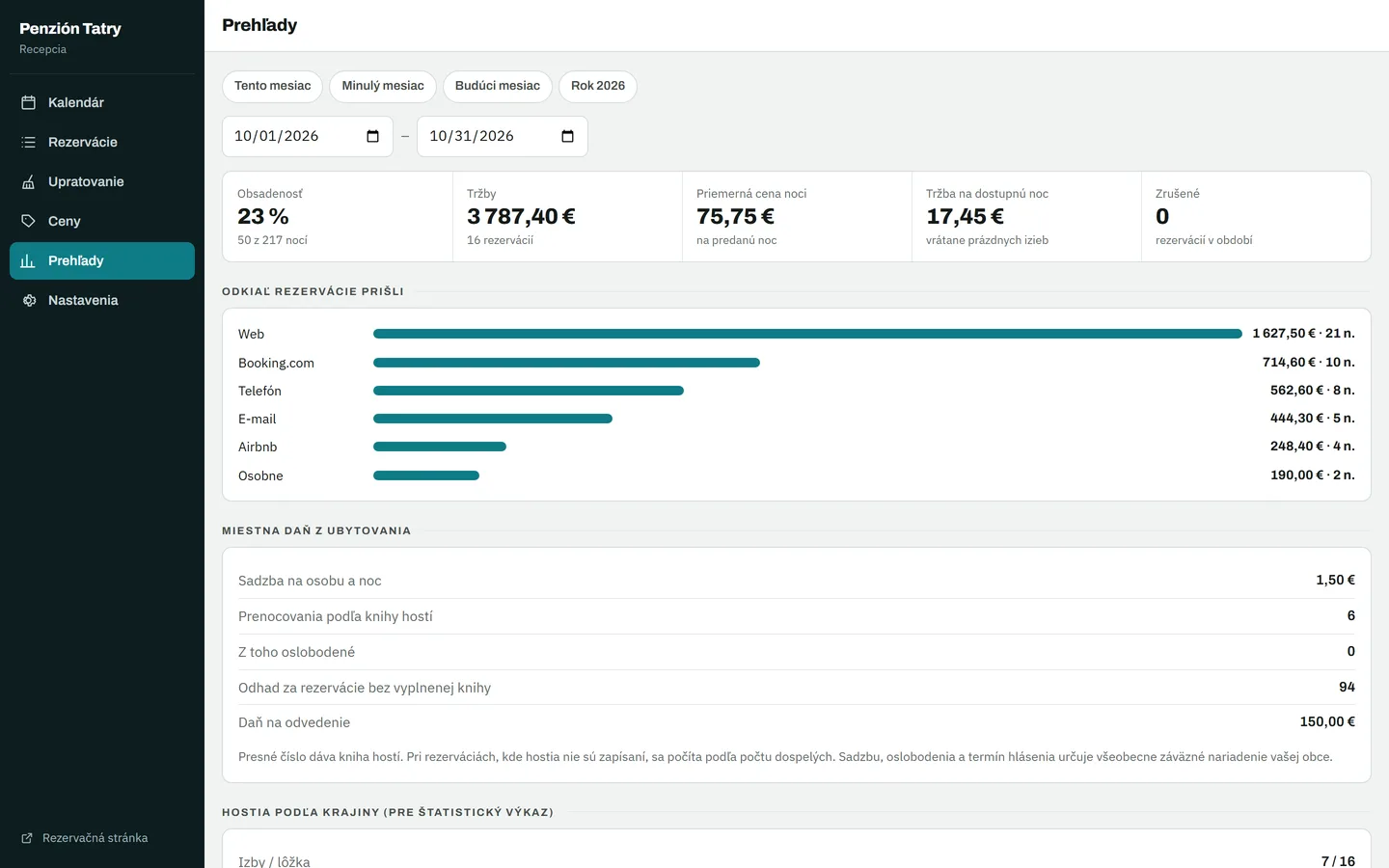Click the Daň na odvedenie value 150,00 €

click(x=1327, y=721)
